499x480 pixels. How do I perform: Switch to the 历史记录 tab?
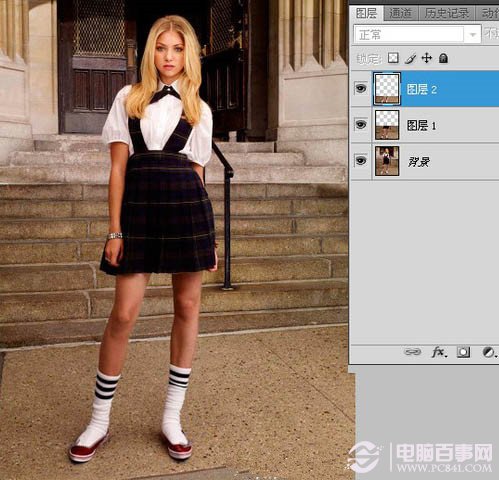(x=447, y=13)
